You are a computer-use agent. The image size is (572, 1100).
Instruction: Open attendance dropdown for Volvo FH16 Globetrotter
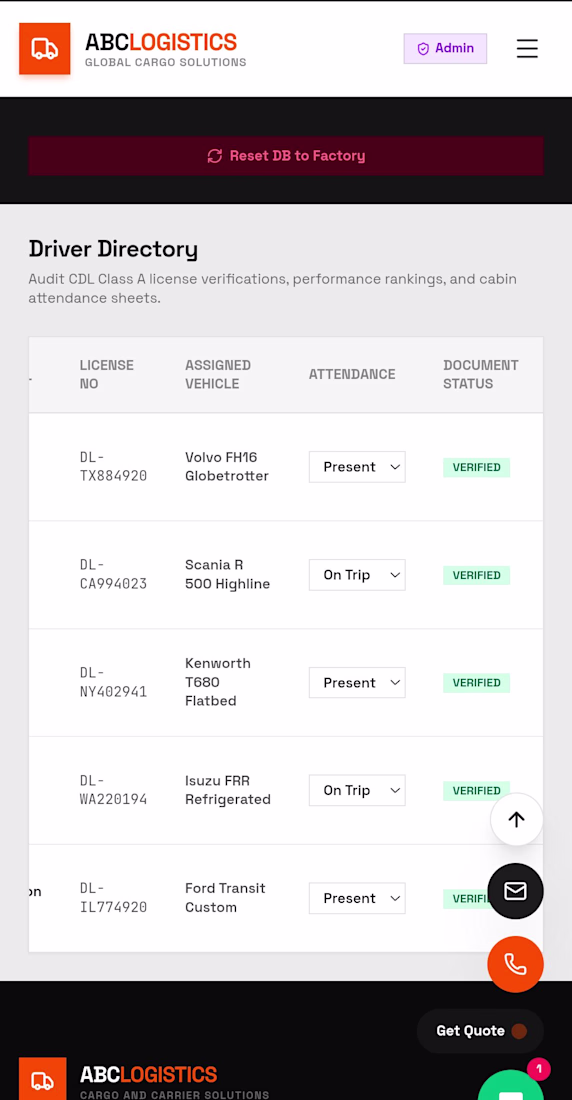pyautogui.click(x=357, y=467)
